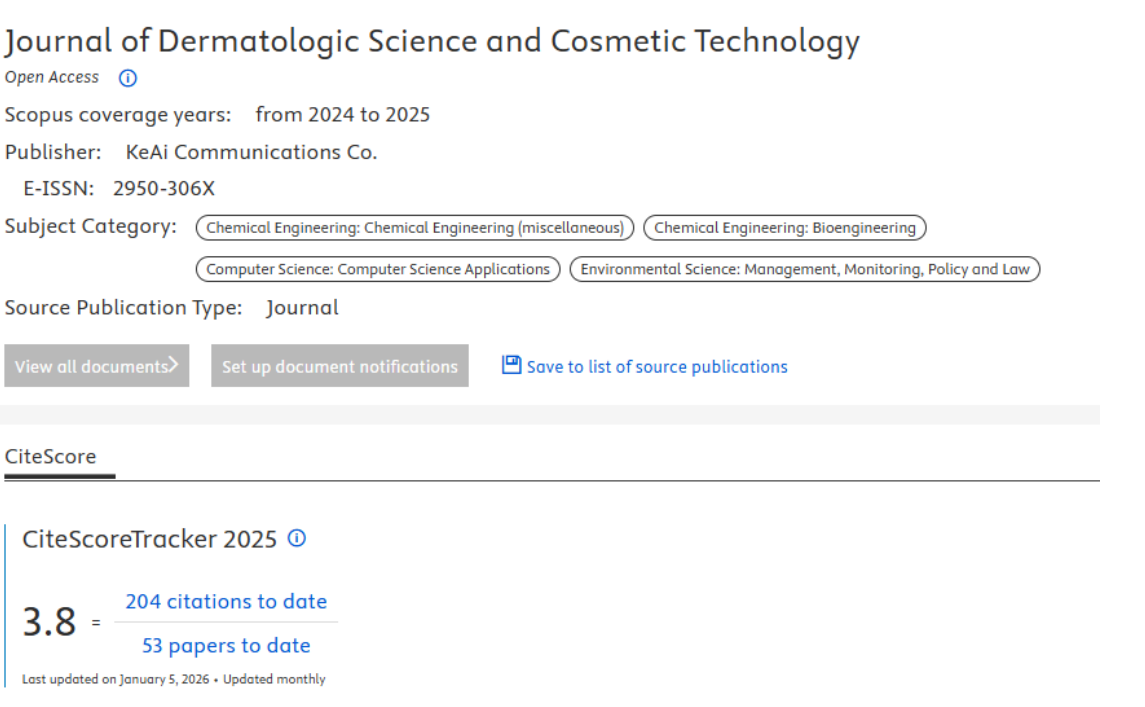Click the info icon beside Open Access
This screenshot has height=707, width=1145.
(127, 78)
